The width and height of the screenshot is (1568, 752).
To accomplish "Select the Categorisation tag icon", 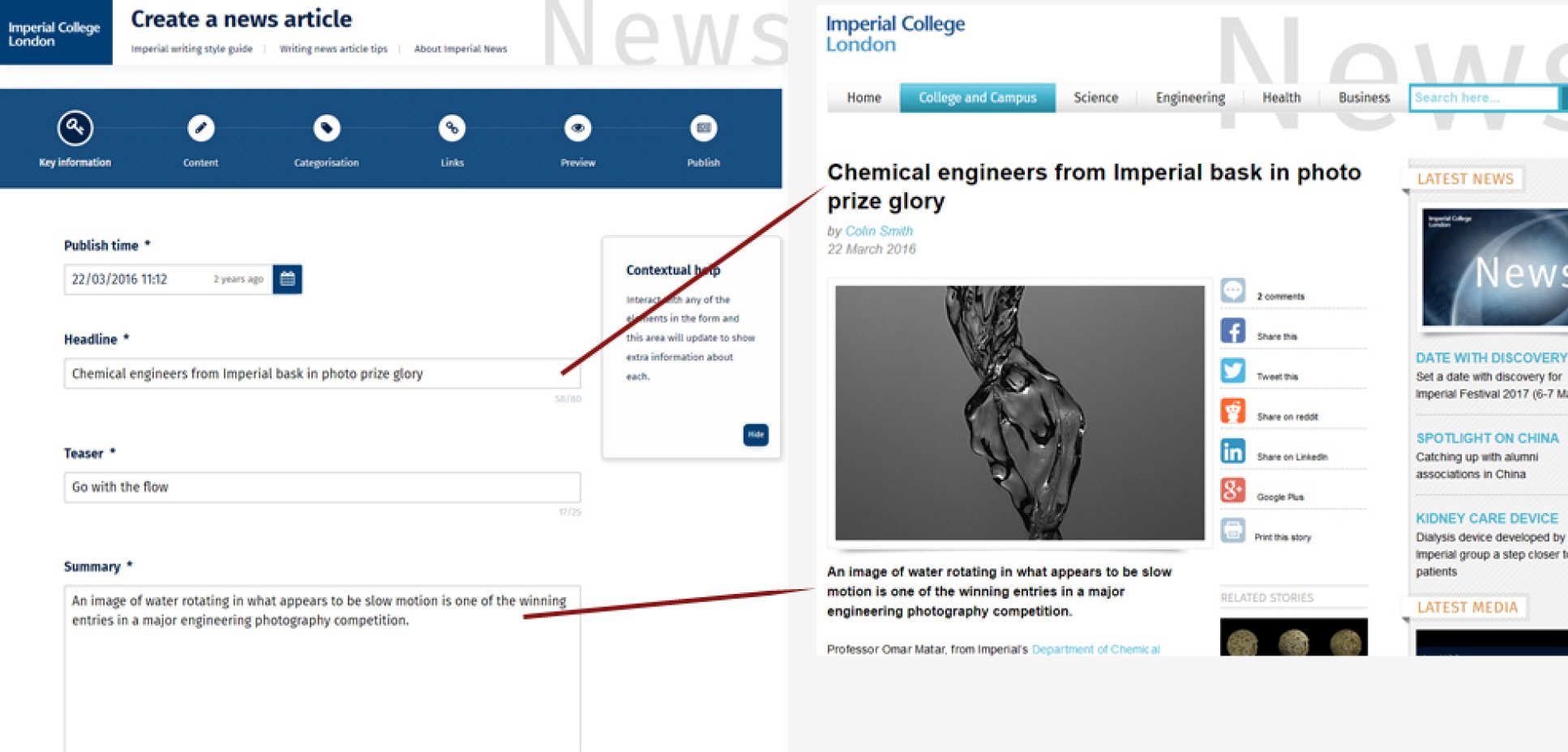I will [x=326, y=127].
